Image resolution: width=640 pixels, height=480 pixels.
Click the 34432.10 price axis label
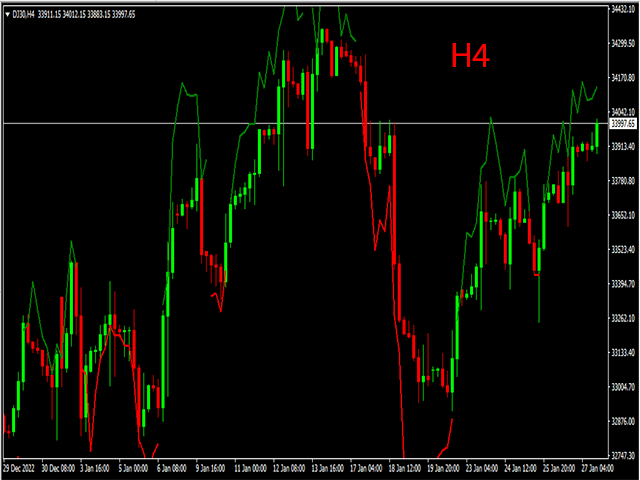(x=623, y=9)
